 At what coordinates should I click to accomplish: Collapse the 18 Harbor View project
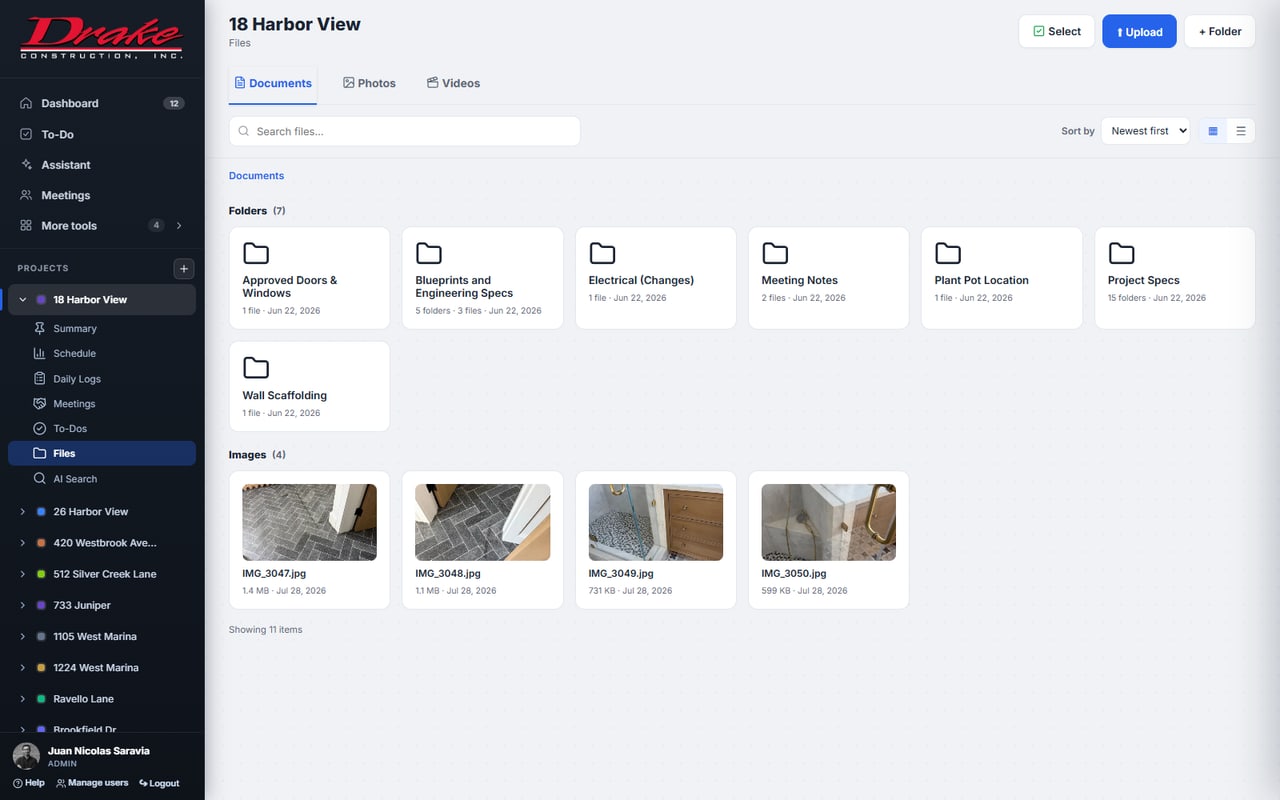pyautogui.click(x=23, y=300)
